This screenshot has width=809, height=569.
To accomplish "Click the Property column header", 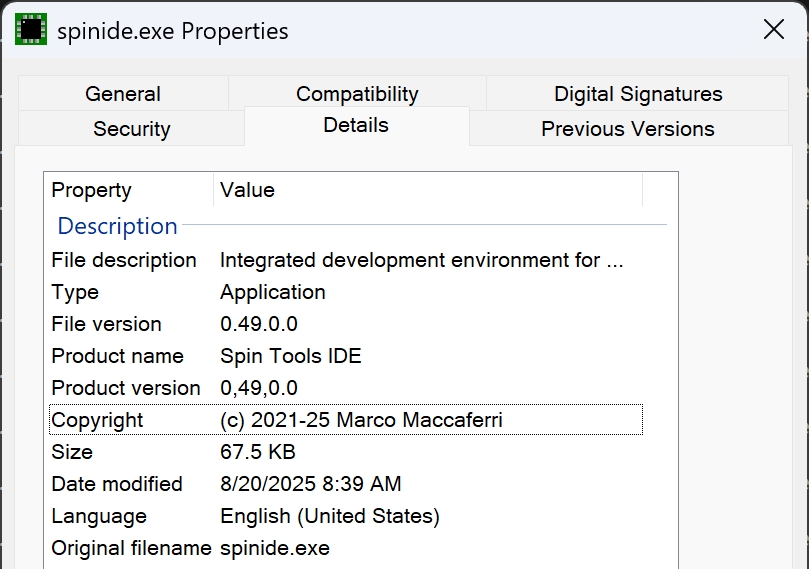I will [129, 190].
